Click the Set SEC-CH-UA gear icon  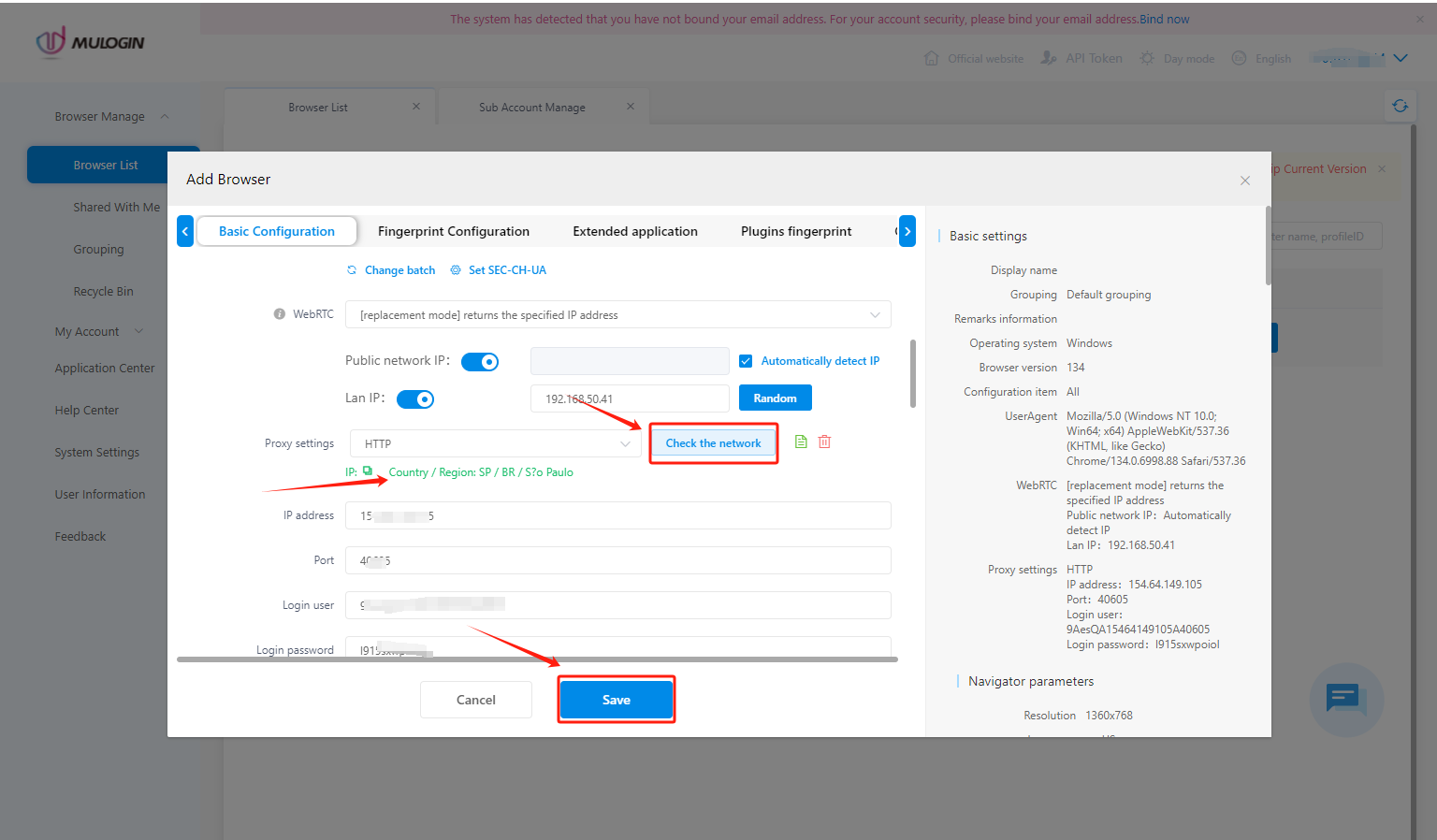tap(456, 270)
